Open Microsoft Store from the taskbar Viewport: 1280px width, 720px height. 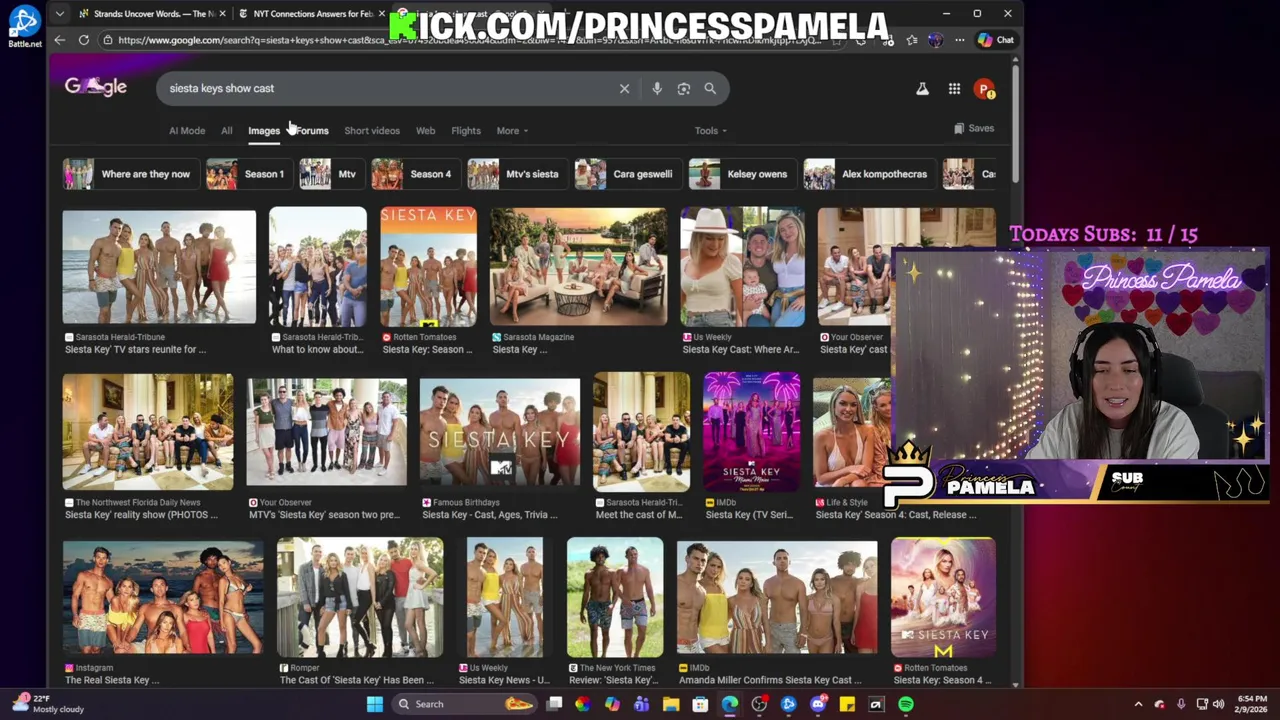[x=700, y=704]
